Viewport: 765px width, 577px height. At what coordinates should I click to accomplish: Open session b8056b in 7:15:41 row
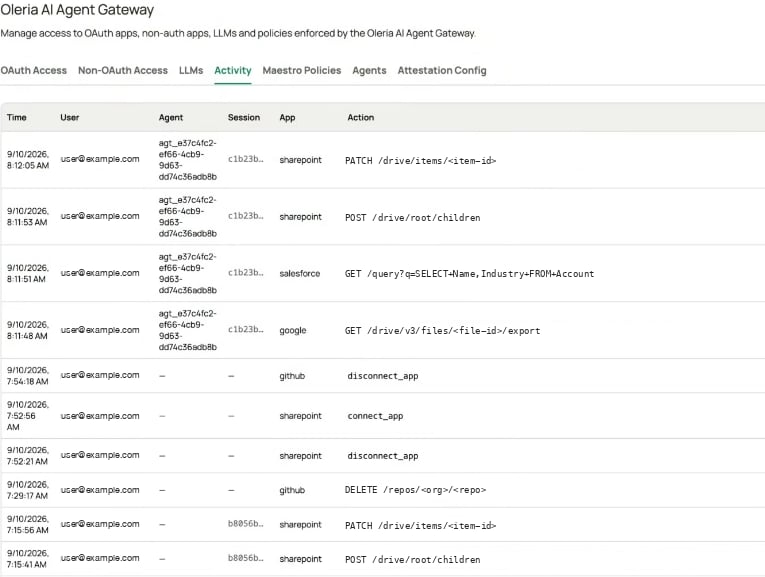pos(245,558)
